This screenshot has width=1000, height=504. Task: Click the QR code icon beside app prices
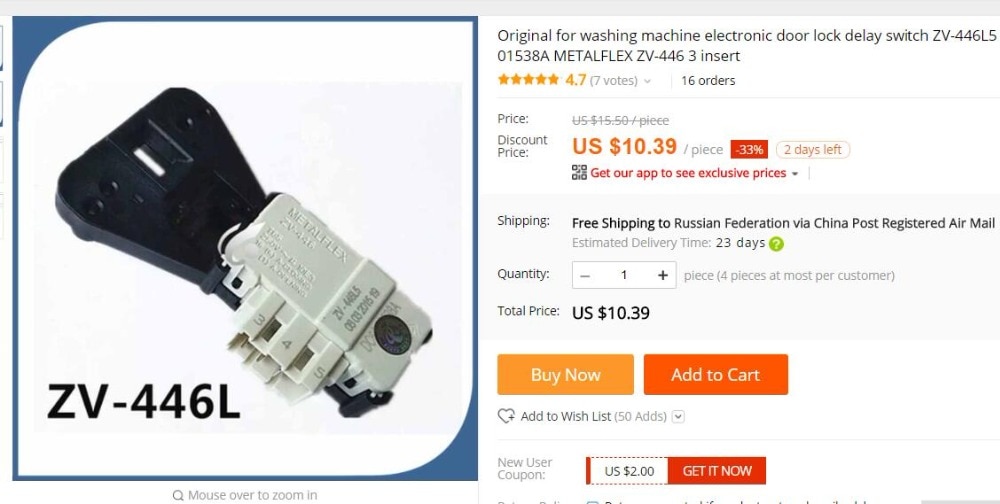pos(579,173)
